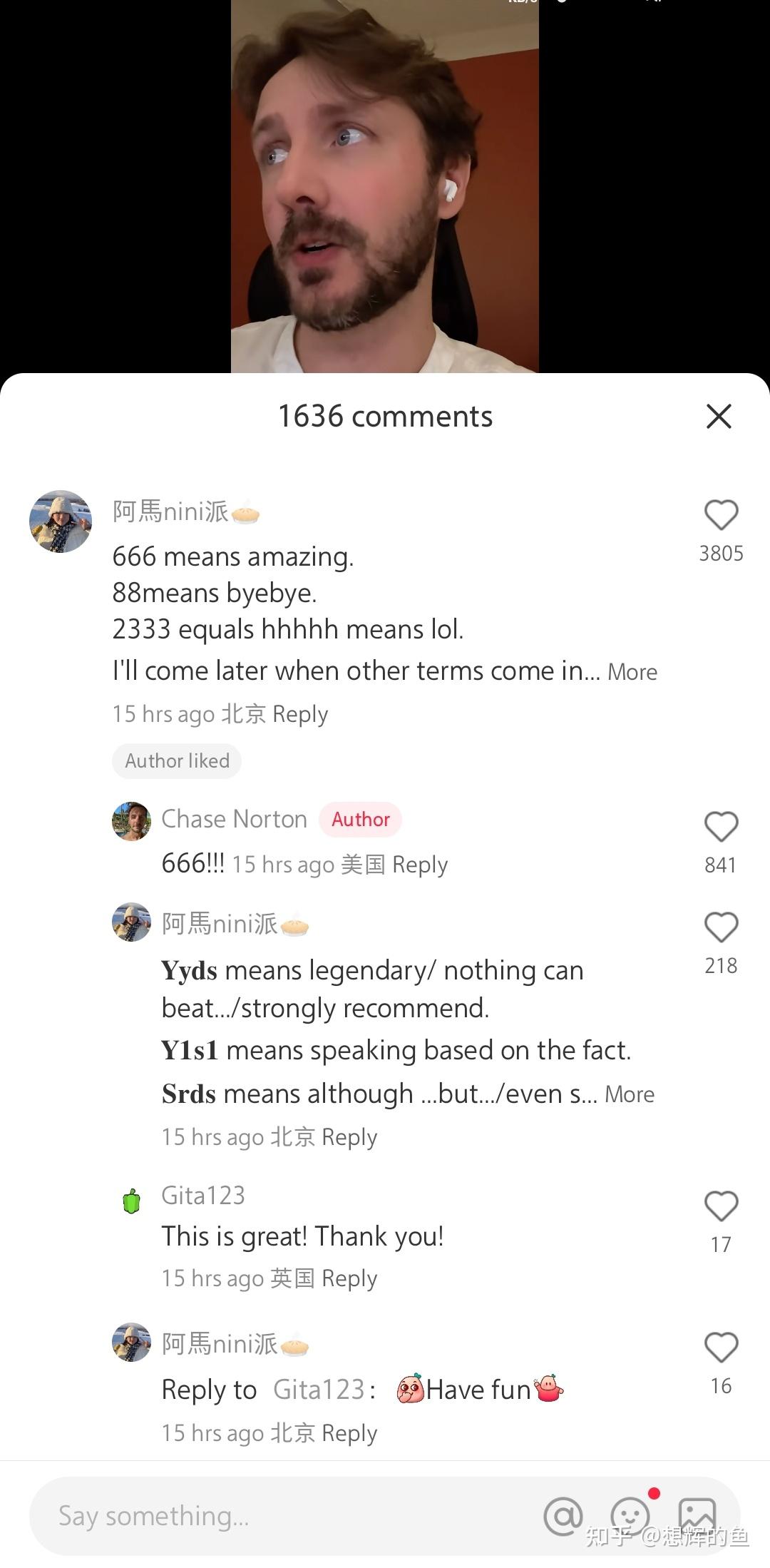
Task: Open the emoji picker icon
Action: click(630, 1516)
